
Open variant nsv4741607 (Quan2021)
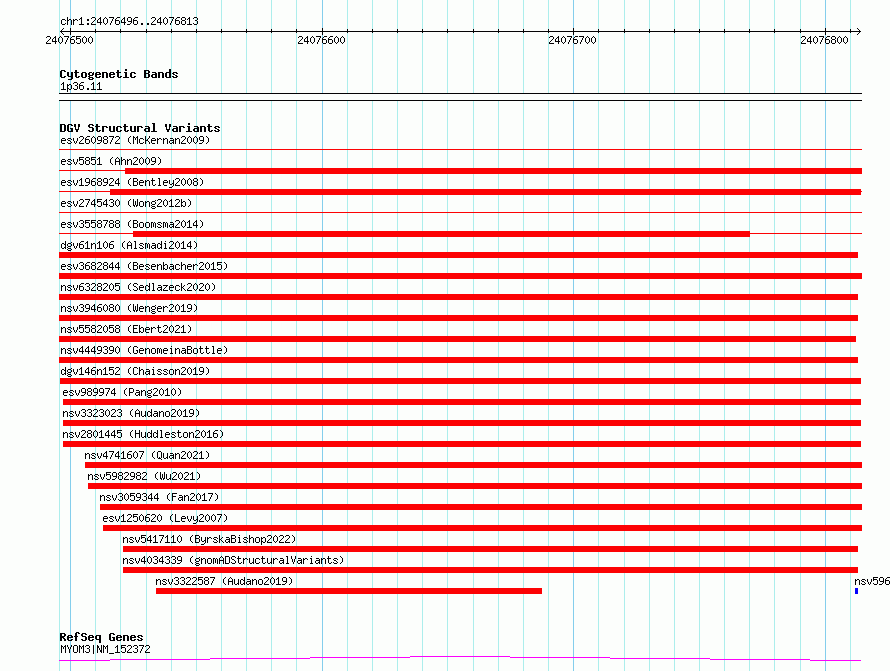pos(147,455)
